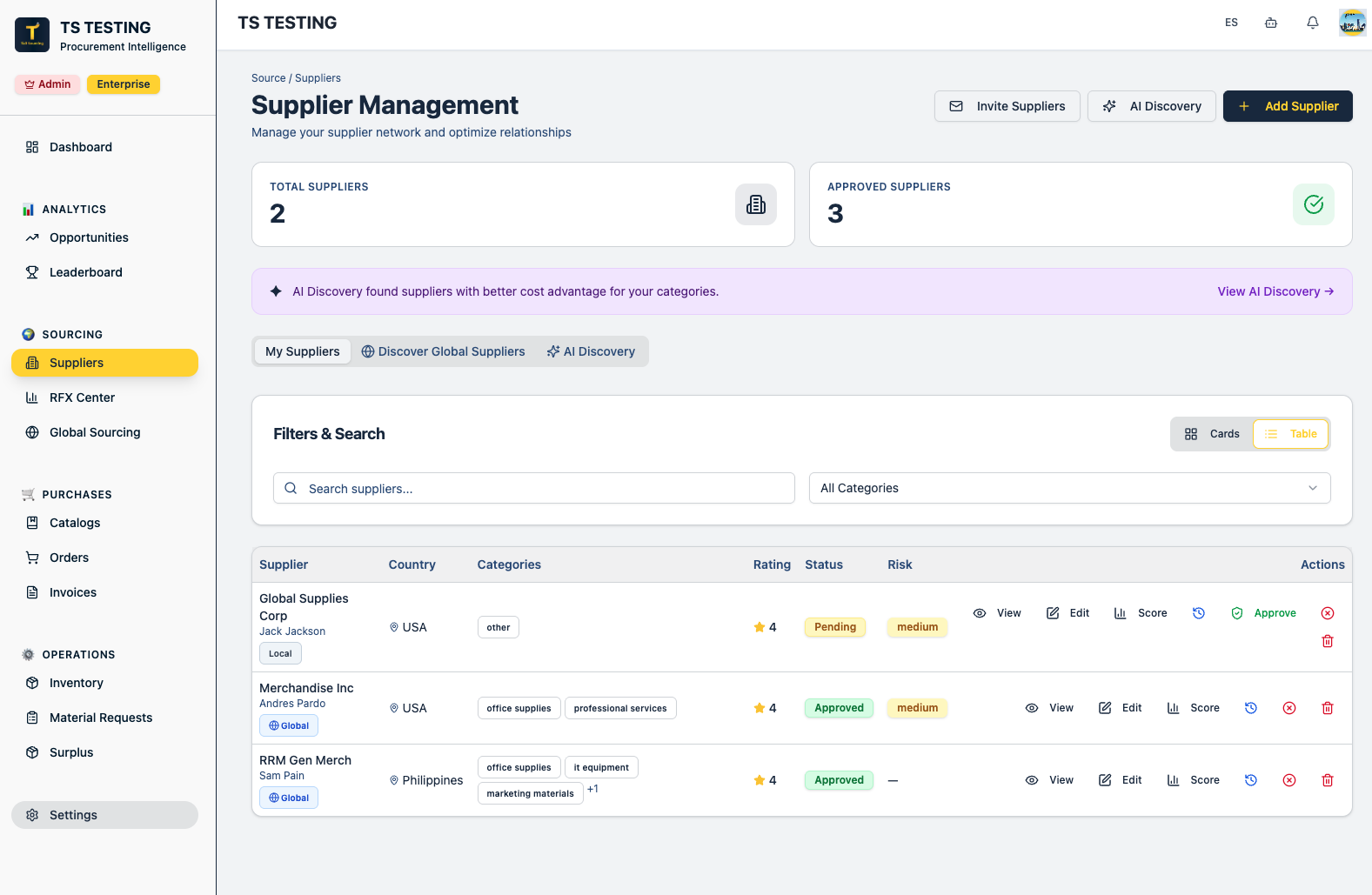Click Add Supplier button
The height and width of the screenshot is (895, 1372).
1288,106
